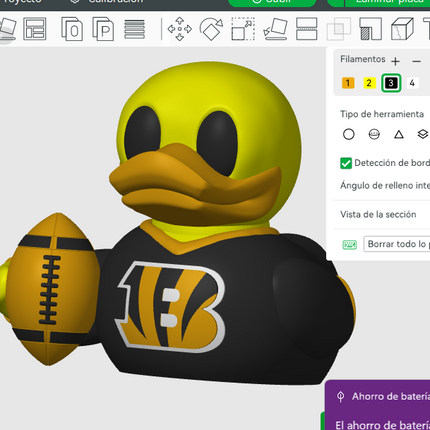Click the Ahorro de batería notification
This screenshot has height=430, width=430.
coord(378,405)
